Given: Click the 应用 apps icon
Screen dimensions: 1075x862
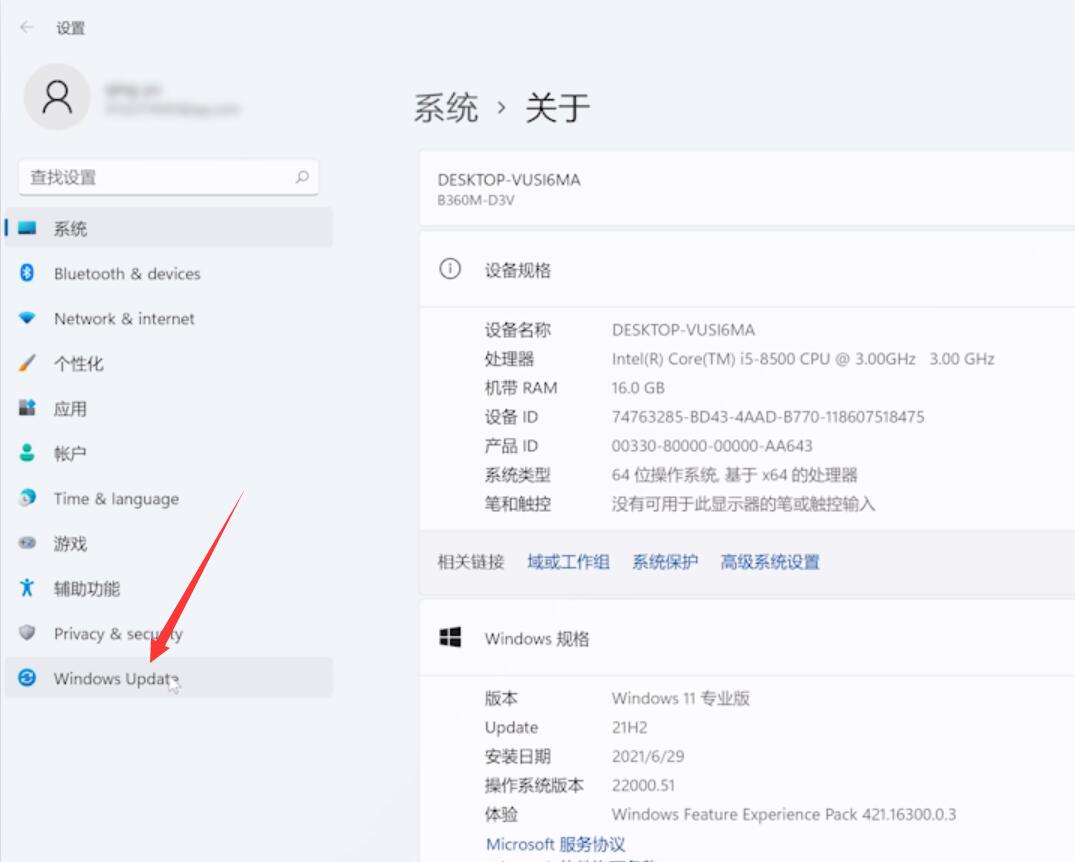Looking at the screenshot, I should [x=27, y=408].
